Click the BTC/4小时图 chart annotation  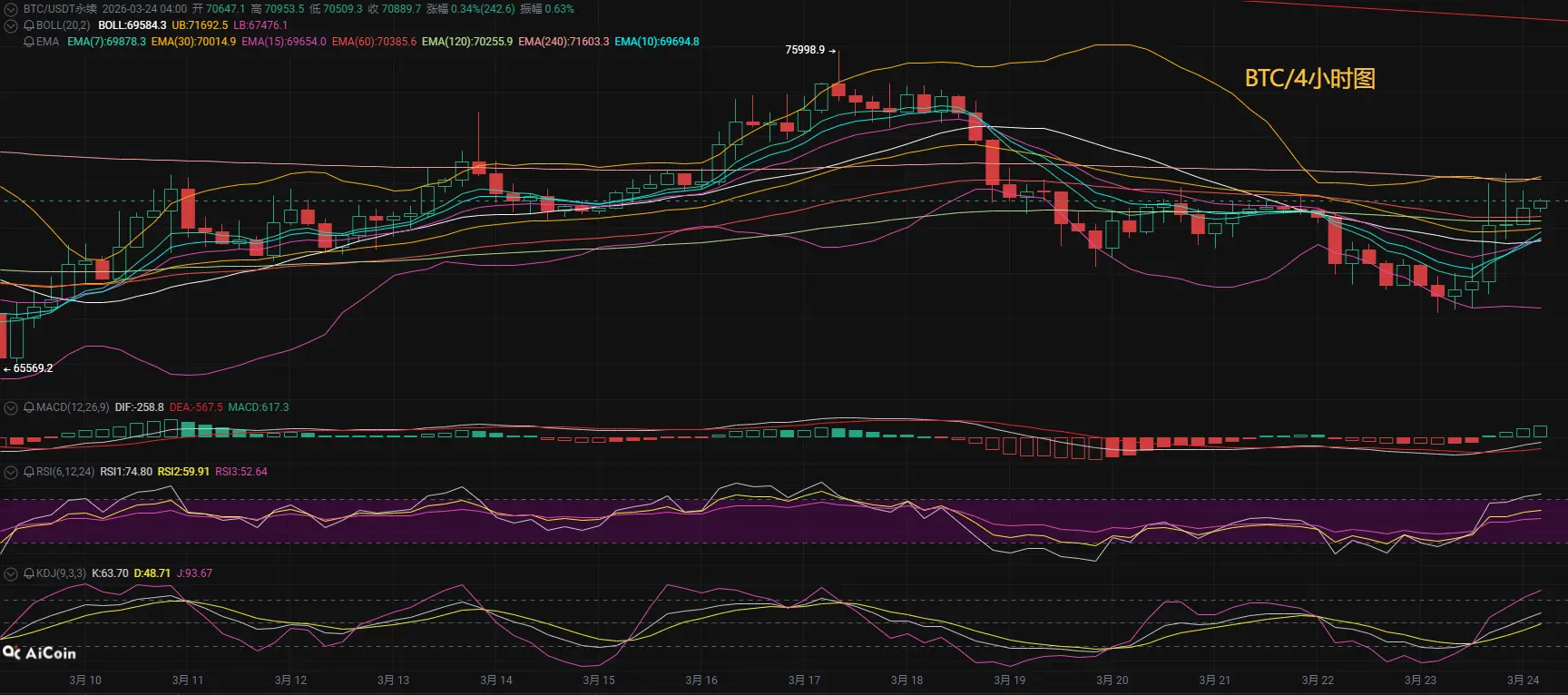(x=1309, y=78)
